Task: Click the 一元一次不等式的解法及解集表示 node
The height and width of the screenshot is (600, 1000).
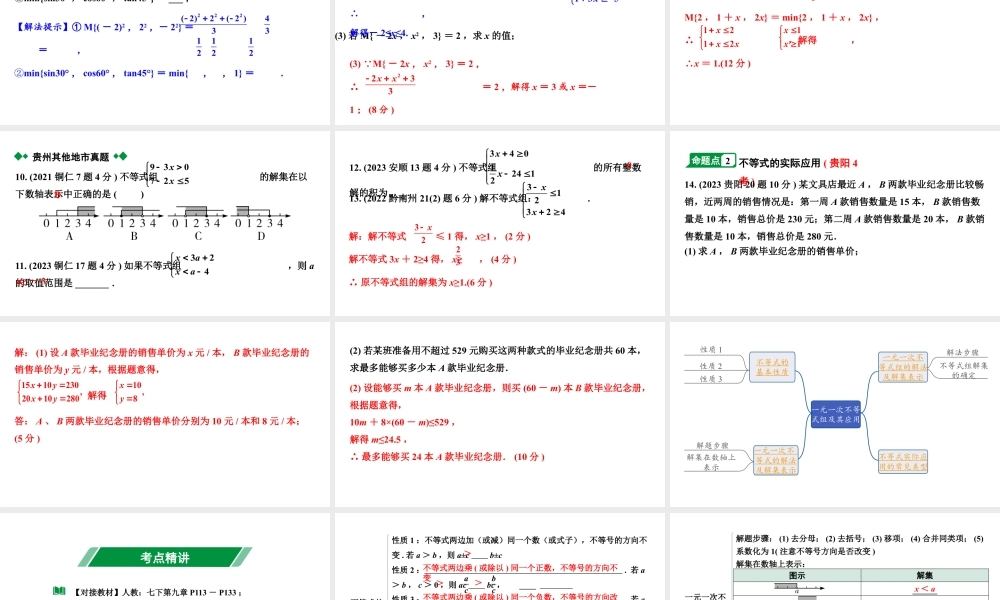Action: [x=777, y=462]
